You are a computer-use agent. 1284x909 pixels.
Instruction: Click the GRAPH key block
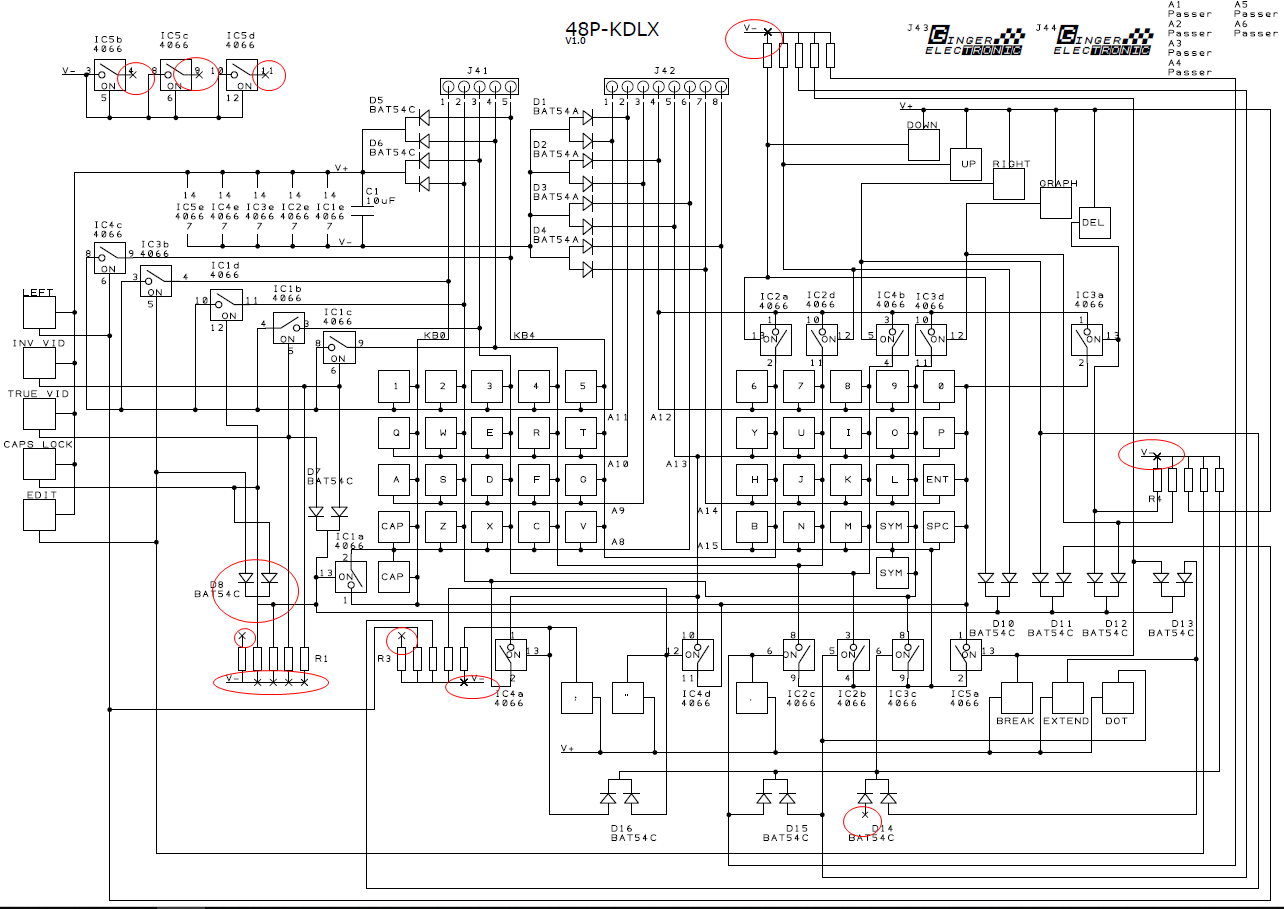(x=1056, y=203)
